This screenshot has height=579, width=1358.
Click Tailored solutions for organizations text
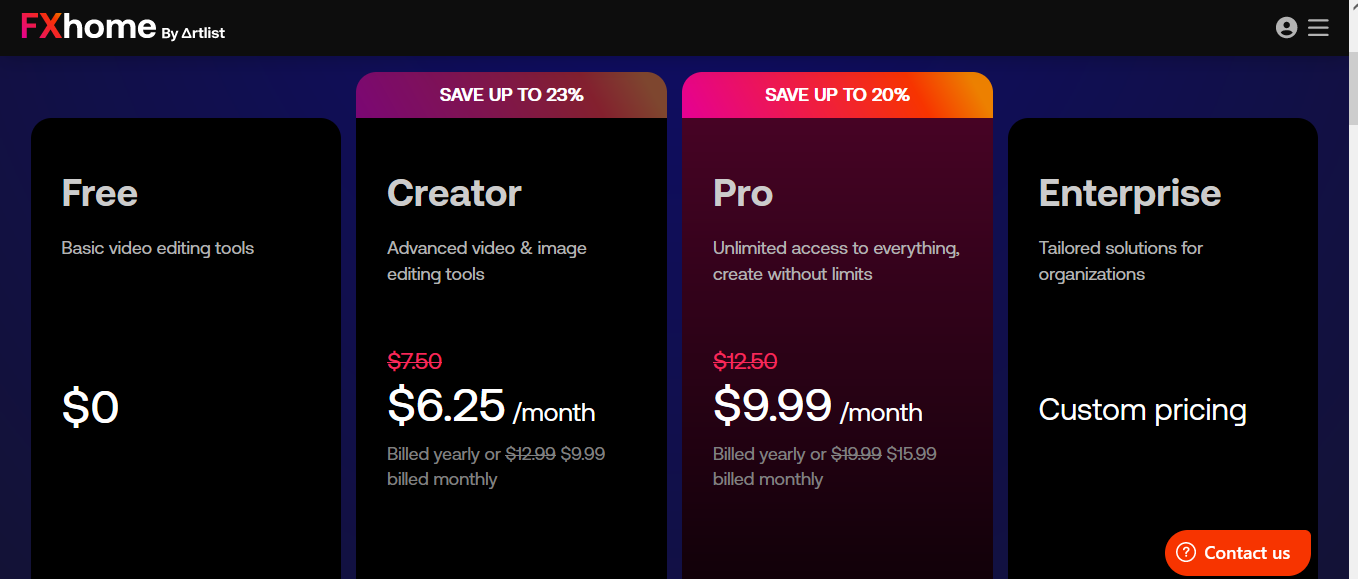click(1121, 261)
